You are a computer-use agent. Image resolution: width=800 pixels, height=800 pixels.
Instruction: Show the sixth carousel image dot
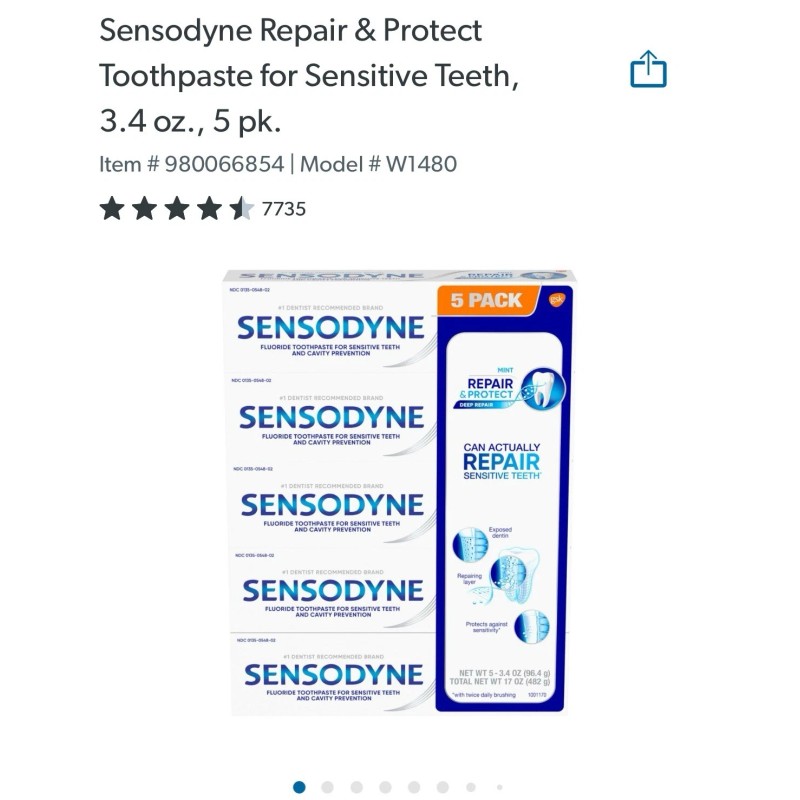443,787
